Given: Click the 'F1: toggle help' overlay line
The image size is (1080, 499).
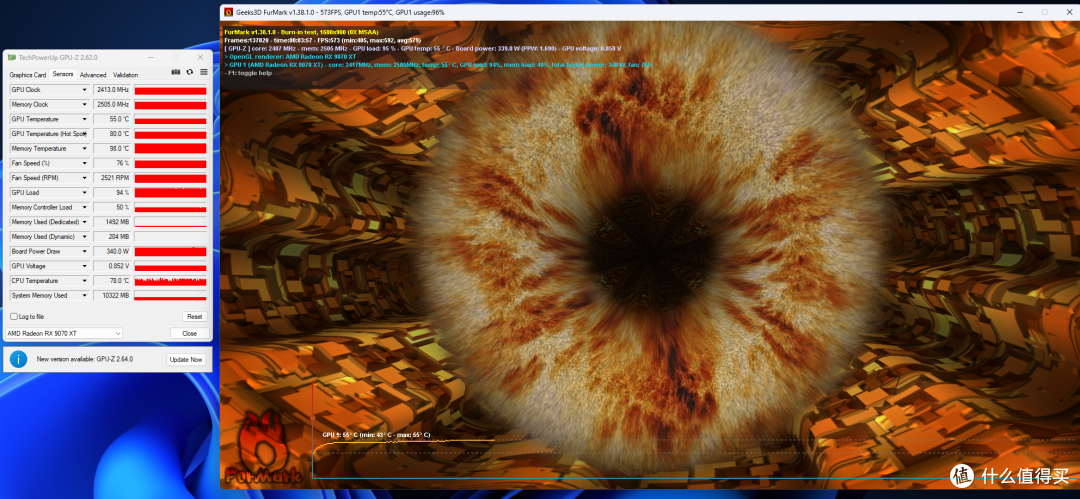Looking at the screenshot, I should (x=249, y=72).
